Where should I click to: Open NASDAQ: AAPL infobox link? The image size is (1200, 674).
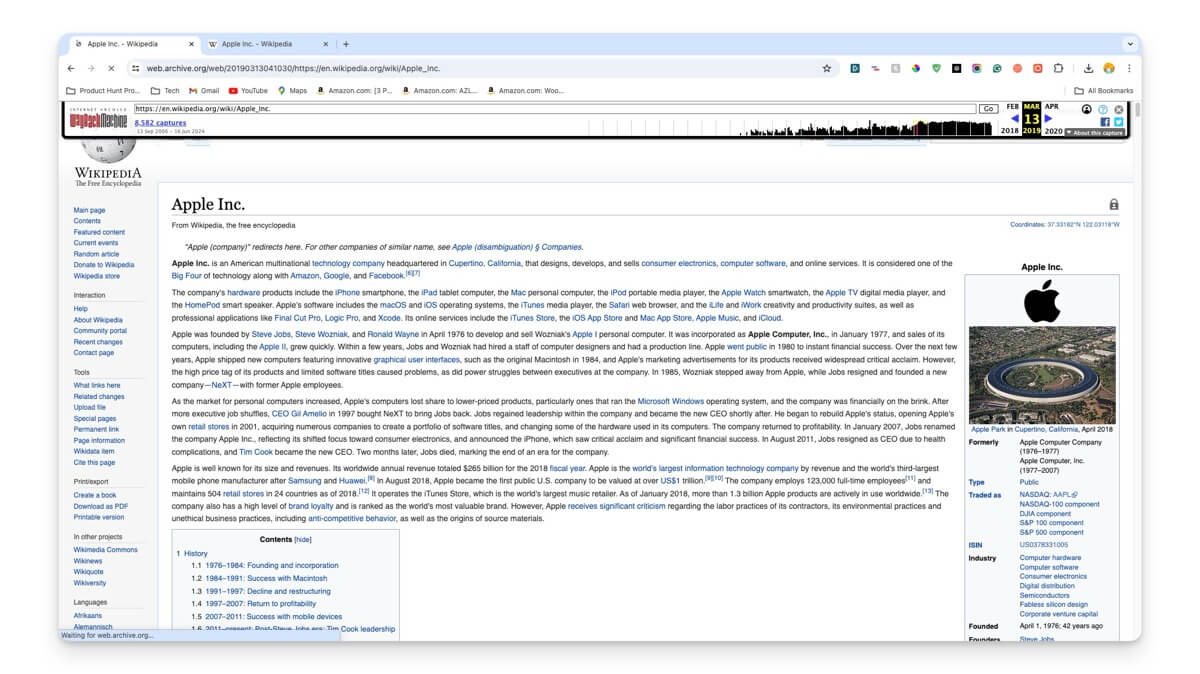point(1047,494)
